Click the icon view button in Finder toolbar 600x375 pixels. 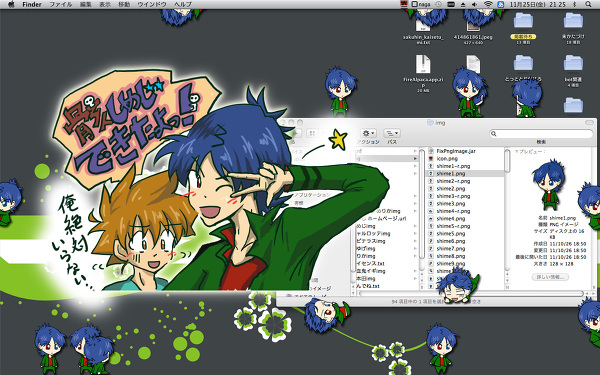[x=312, y=133]
